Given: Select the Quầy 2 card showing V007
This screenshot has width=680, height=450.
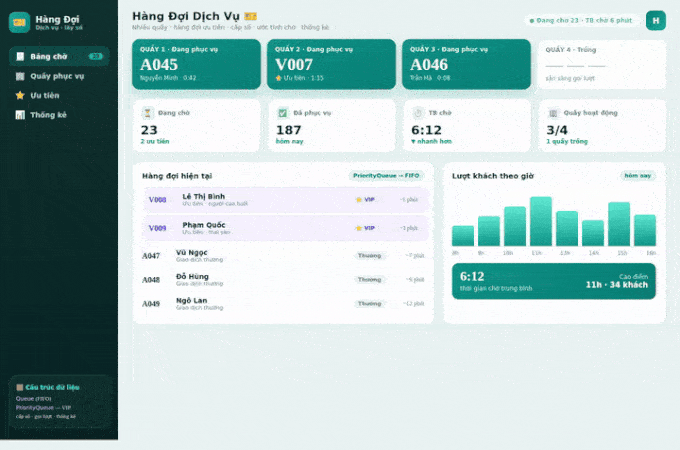Looking at the screenshot, I should tap(331, 64).
